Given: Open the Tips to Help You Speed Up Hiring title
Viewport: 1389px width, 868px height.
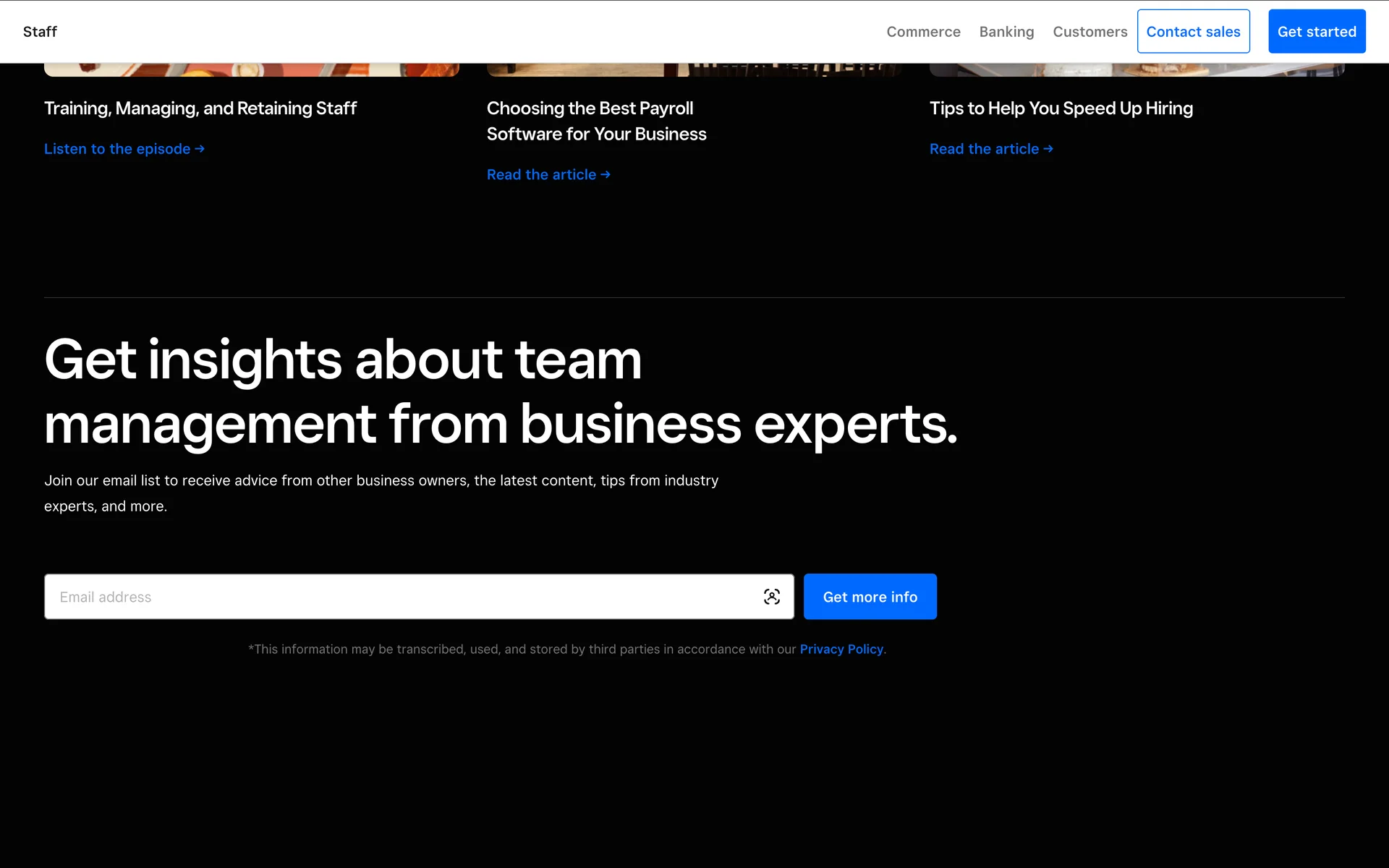Looking at the screenshot, I should coord(1061,109).
